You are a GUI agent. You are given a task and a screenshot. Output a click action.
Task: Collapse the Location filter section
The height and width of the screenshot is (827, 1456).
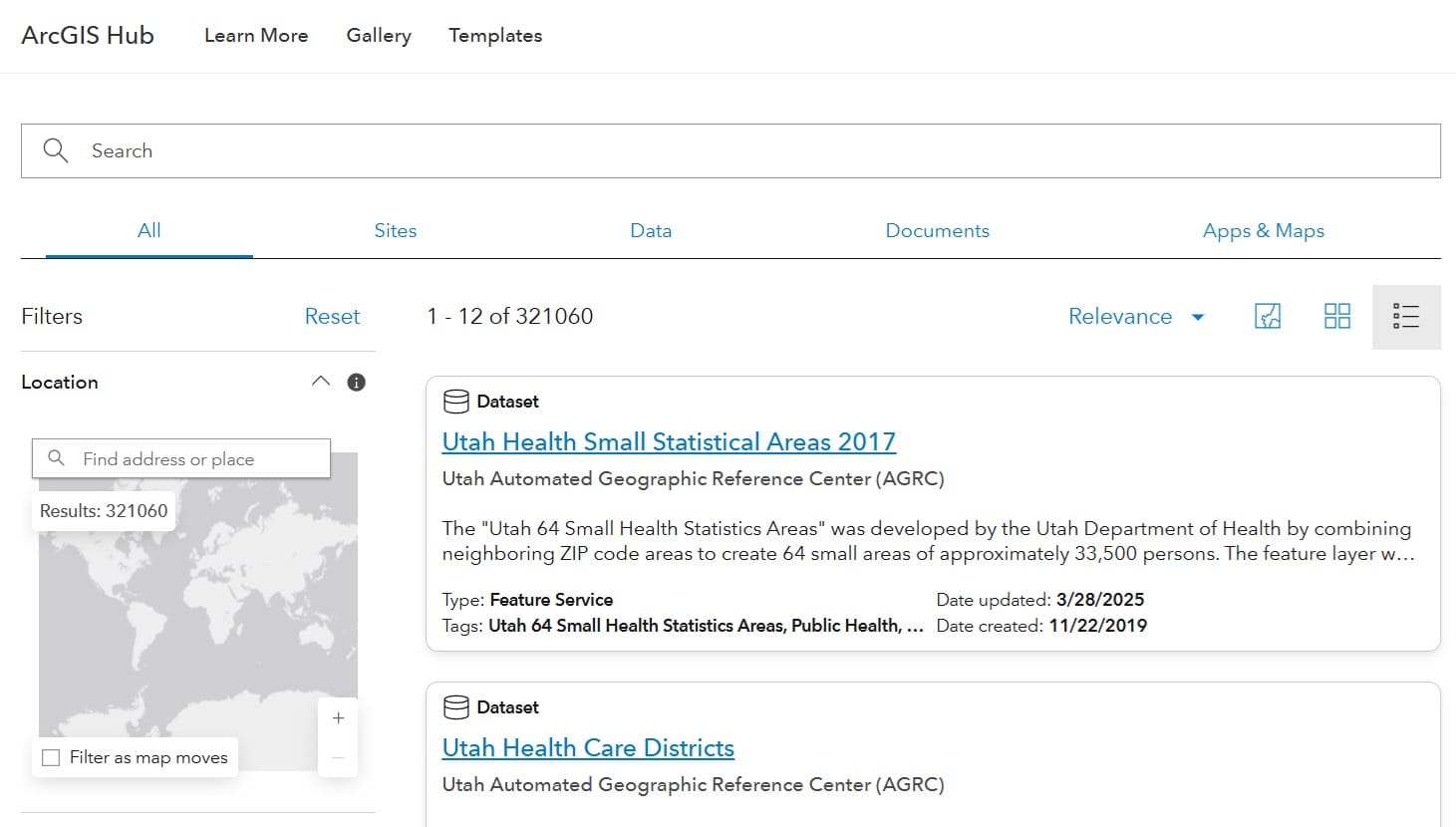[x=320, y=382]
